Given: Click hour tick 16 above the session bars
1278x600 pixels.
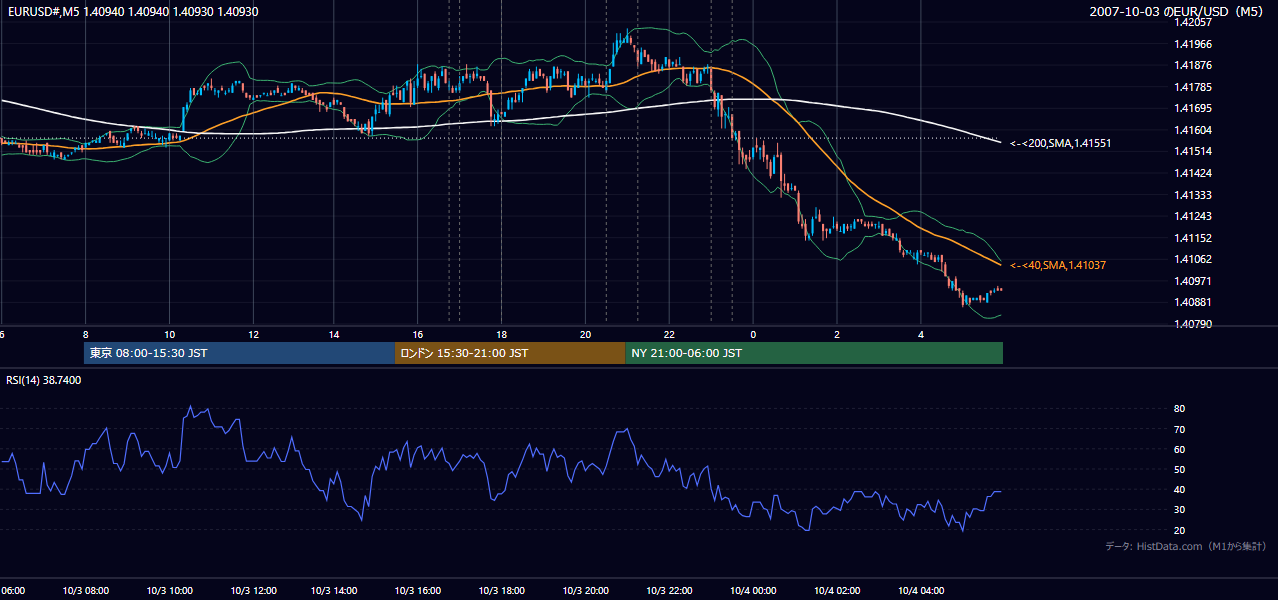Looking at the screenshot, I should coord(417,334).
